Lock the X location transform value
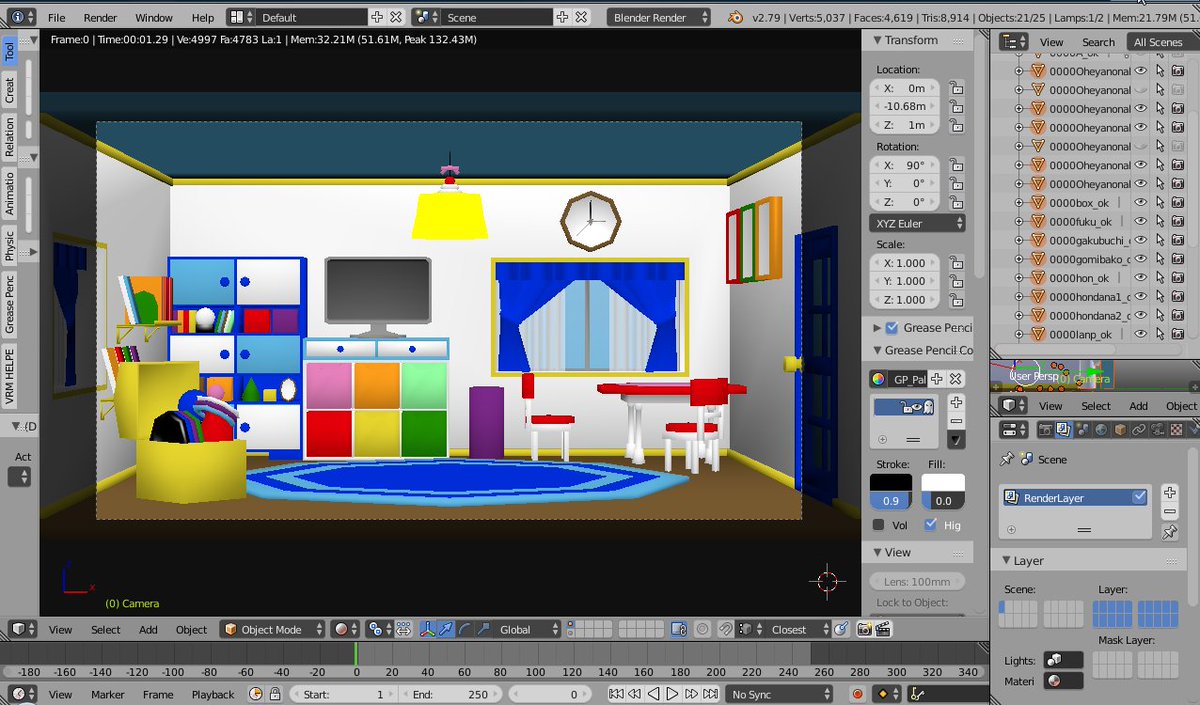 point(956,88)
